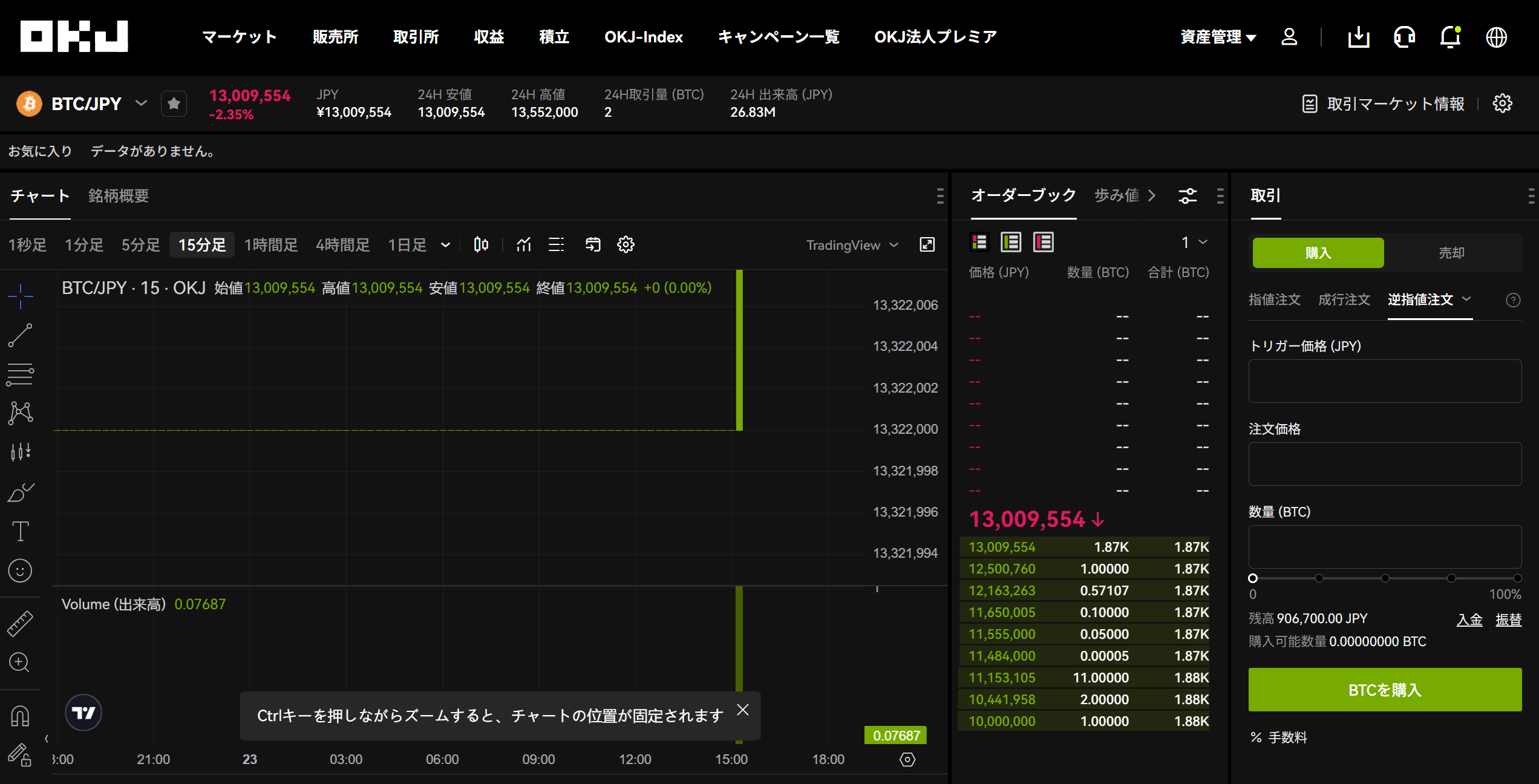Open the language globe icon

[1497, 37]
